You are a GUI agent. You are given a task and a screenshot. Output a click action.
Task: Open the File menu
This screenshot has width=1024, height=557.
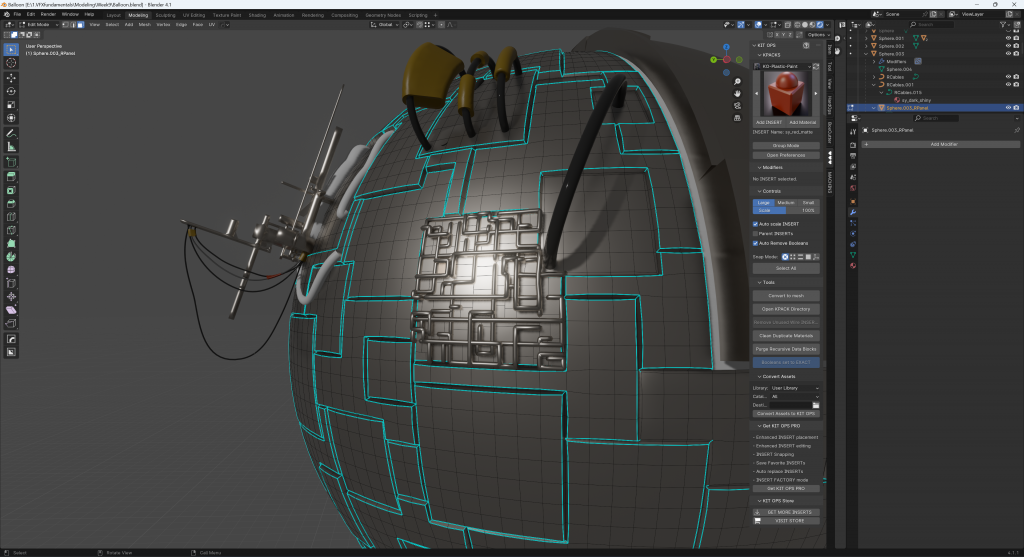click(x=17, y=14)
